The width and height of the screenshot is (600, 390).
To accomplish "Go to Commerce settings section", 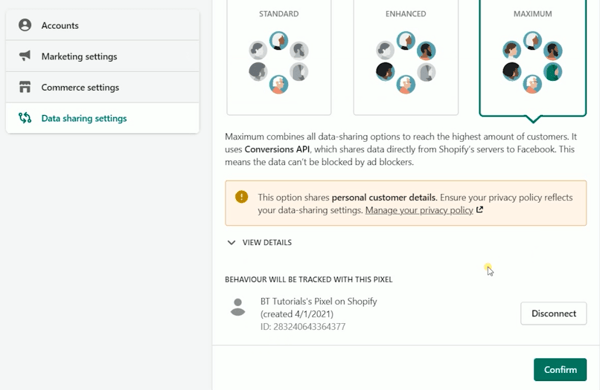I will point(103,87).
